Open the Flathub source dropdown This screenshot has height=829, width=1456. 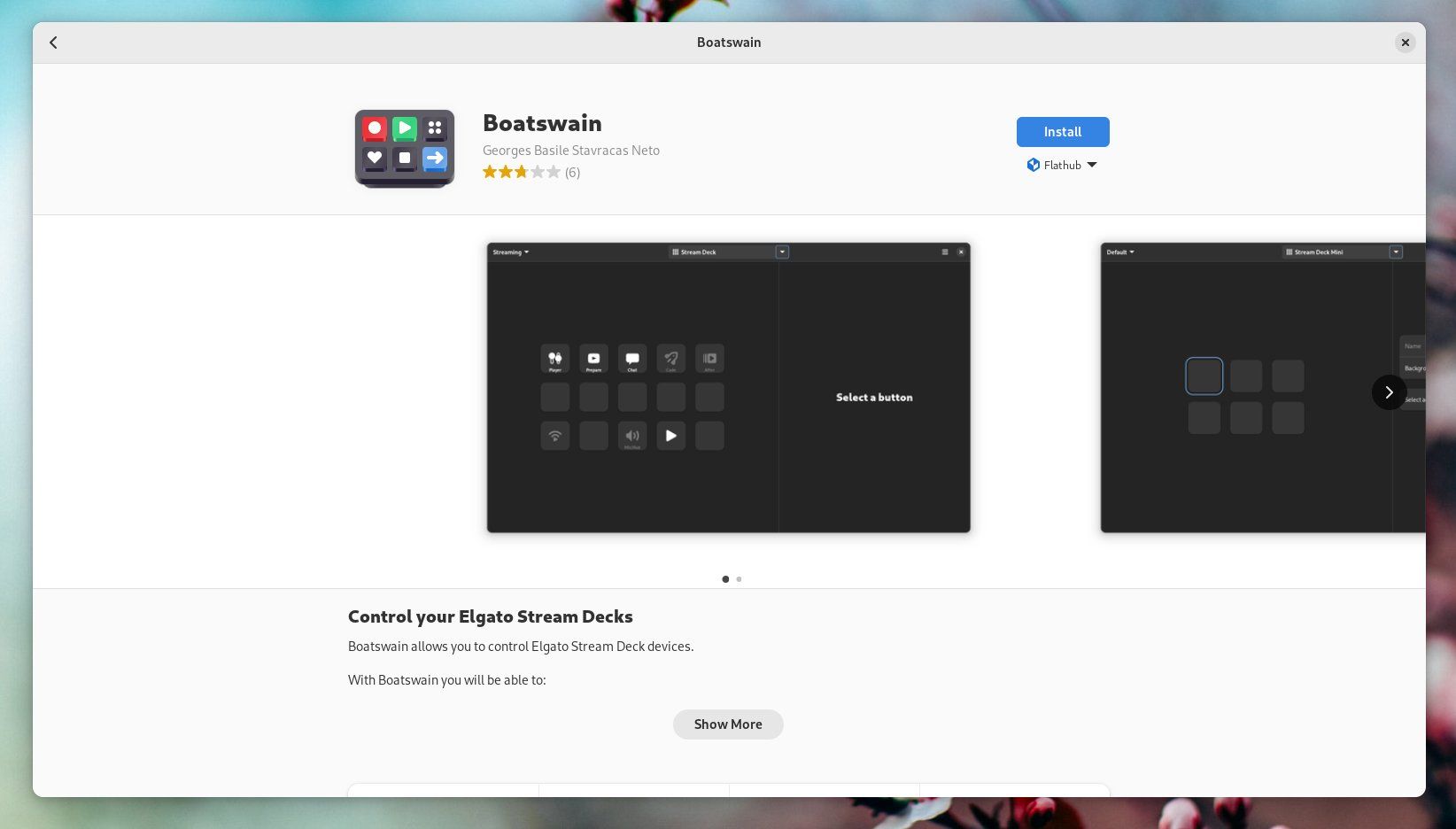pos(1091,165)
